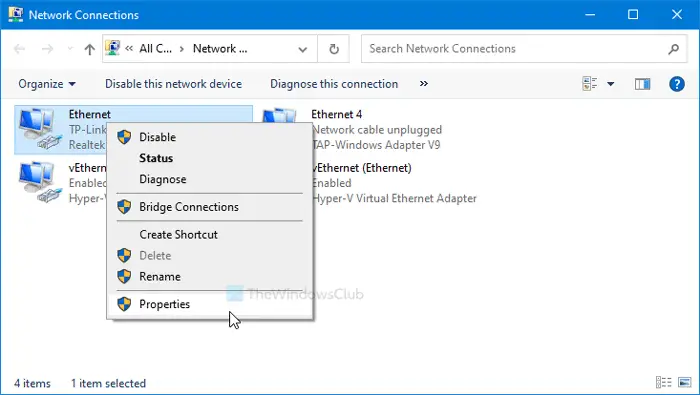This screenshot has height=395, width=700.
Task: Click Hyper-V Virtual Ethernet Adapter text
Action: click(394, 198)
